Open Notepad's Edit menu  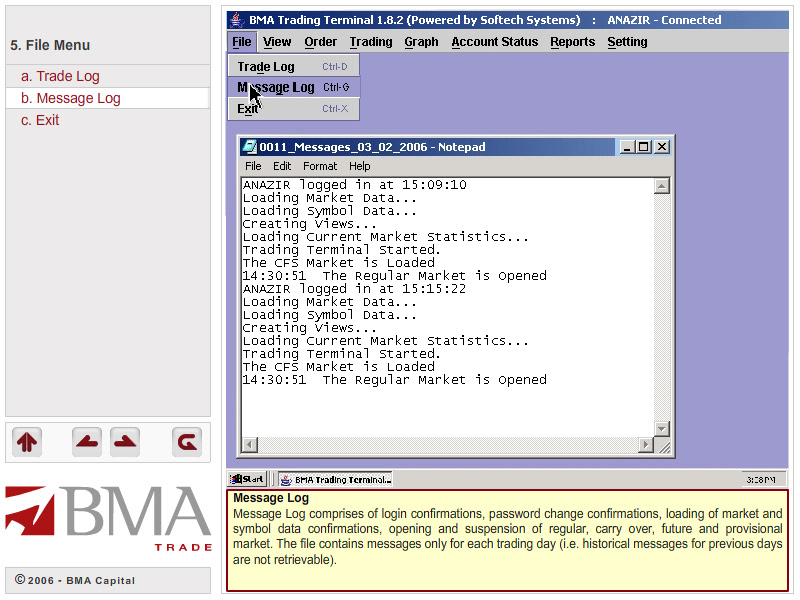[282, 166]
